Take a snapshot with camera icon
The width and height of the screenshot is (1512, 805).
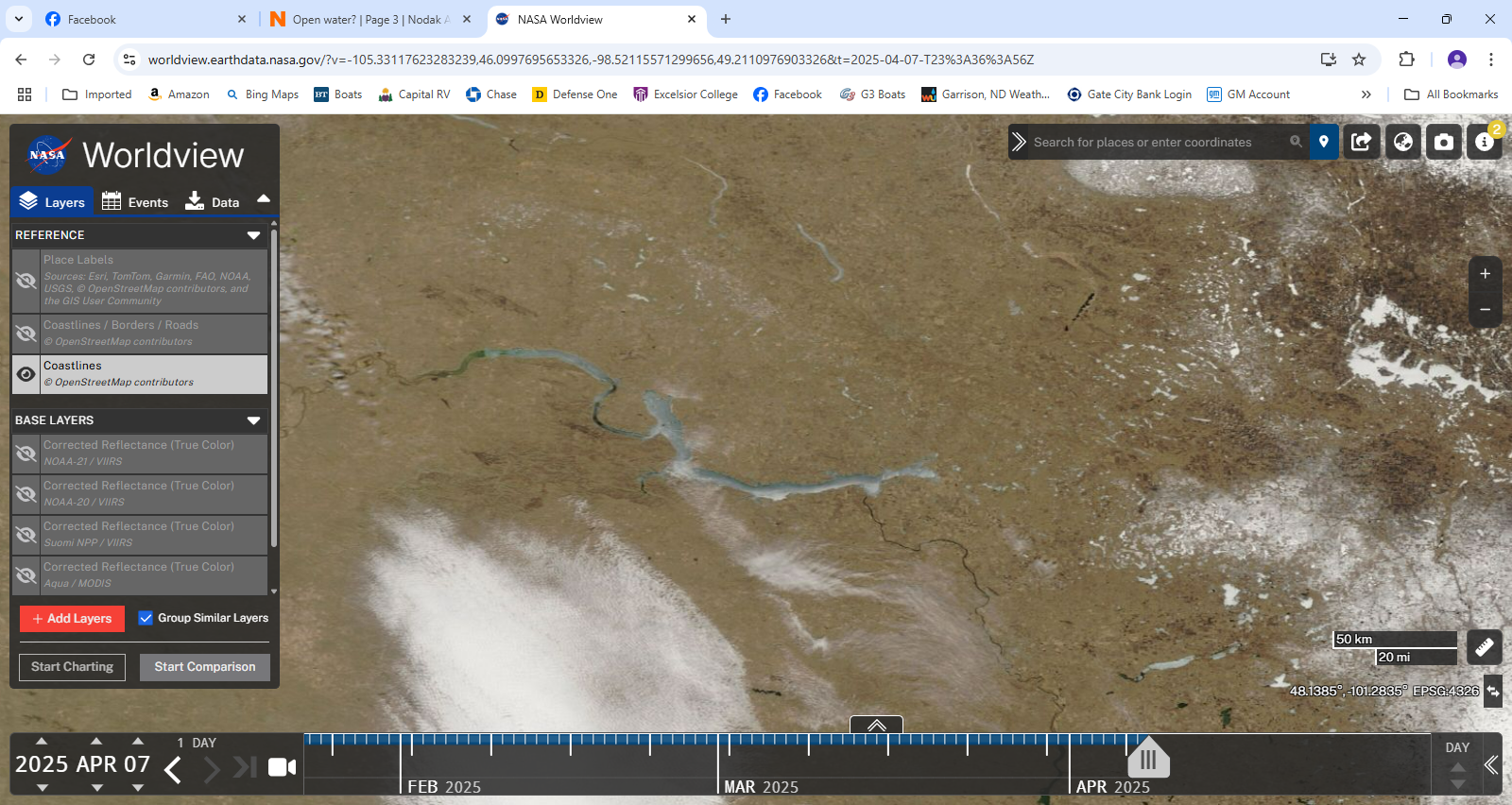1444,142
